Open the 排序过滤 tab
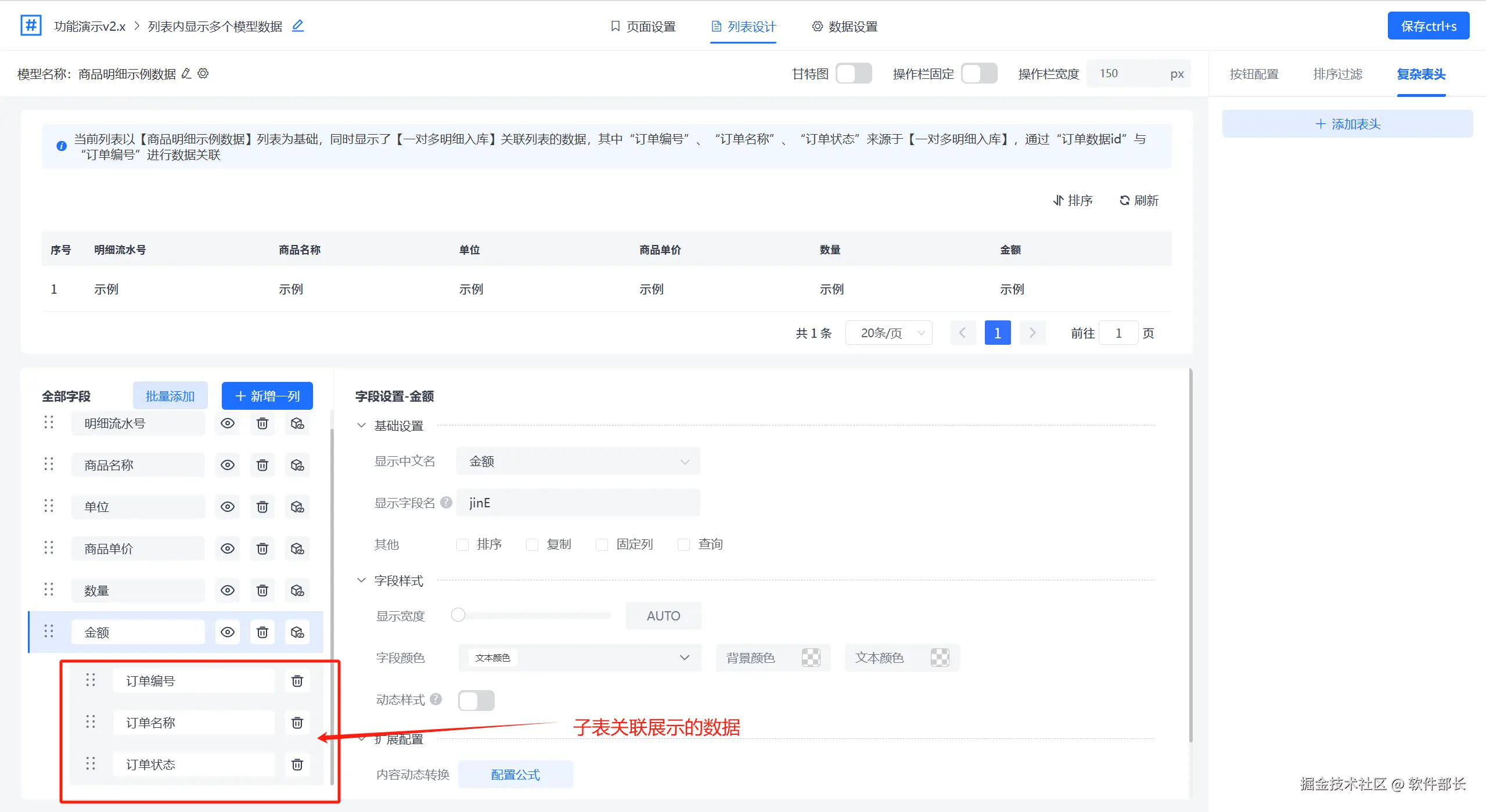The width and height of the screenshot is (1486, 812). 1337,74
